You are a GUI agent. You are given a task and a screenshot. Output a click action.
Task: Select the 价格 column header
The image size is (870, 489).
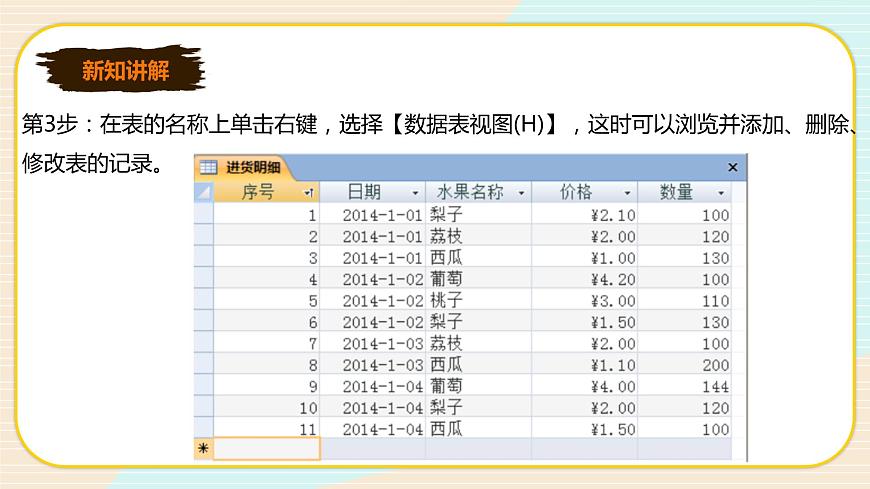point(584,192)
